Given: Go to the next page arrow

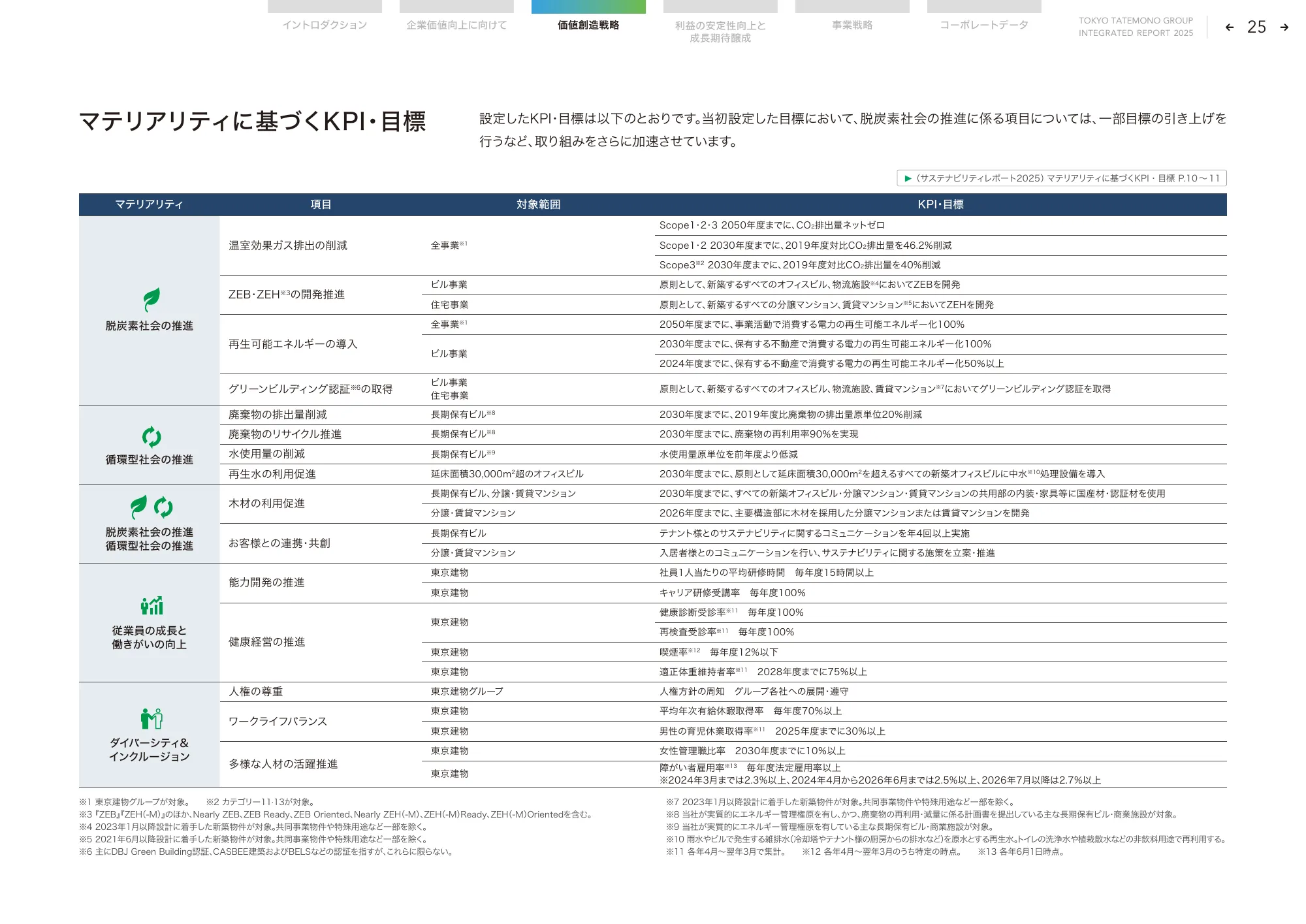Looking at the screenshot, I should 1284,27.
